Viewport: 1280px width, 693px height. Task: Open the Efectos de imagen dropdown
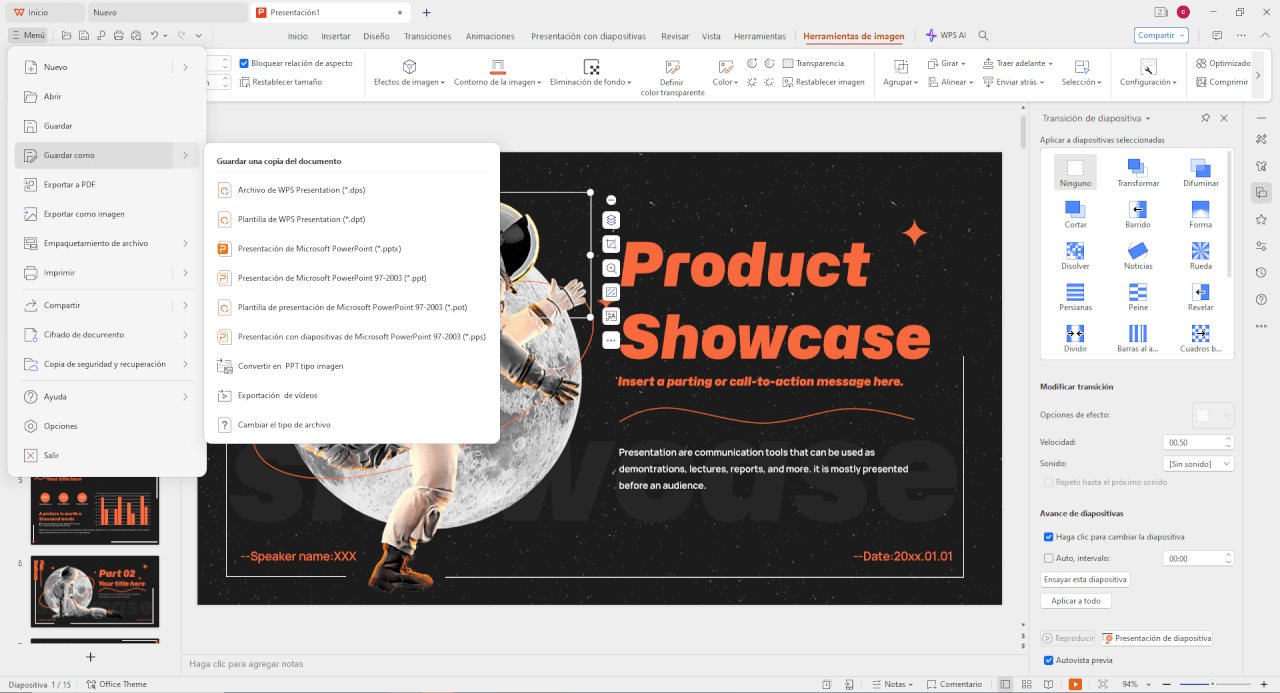point(408,82)
